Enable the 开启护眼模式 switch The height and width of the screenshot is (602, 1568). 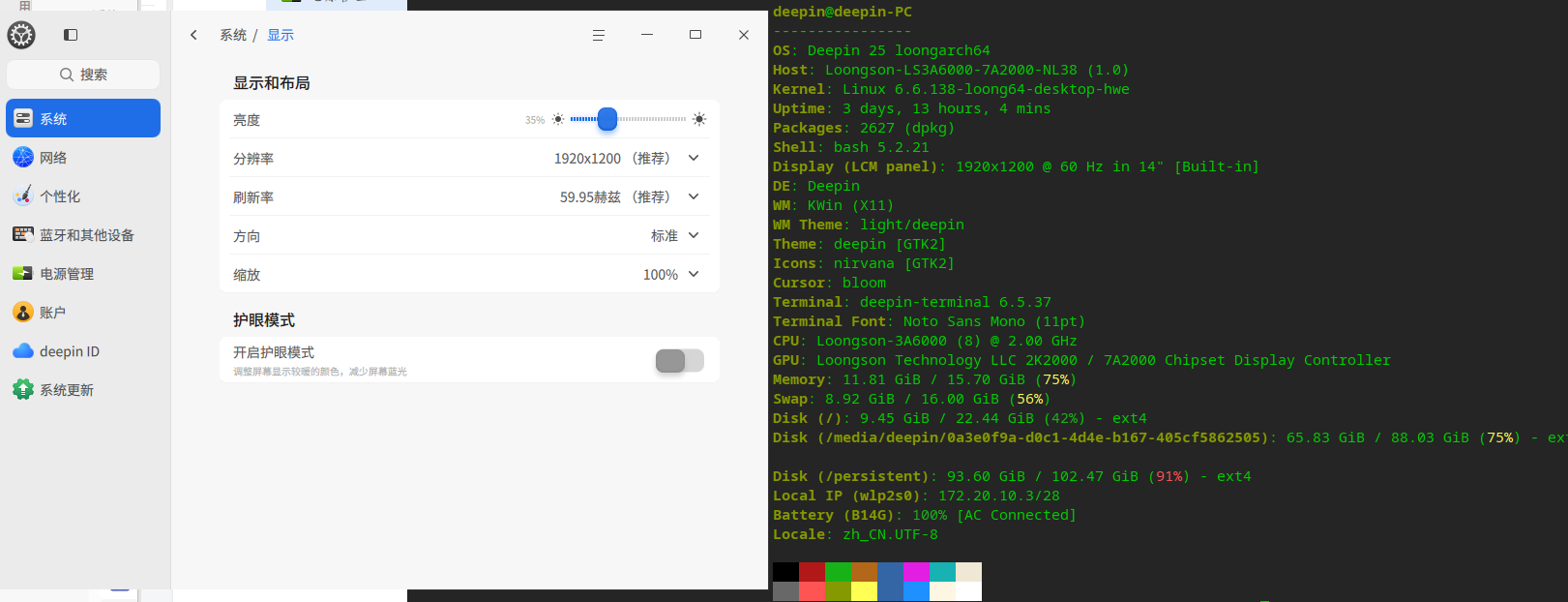coord(679,361)
